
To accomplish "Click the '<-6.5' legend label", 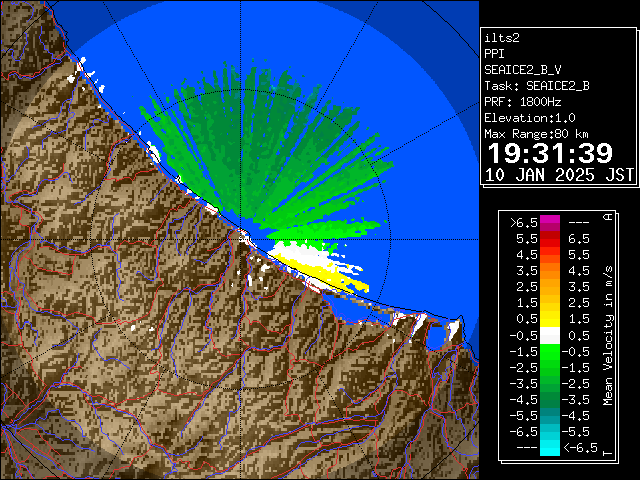I will [580, 448].
